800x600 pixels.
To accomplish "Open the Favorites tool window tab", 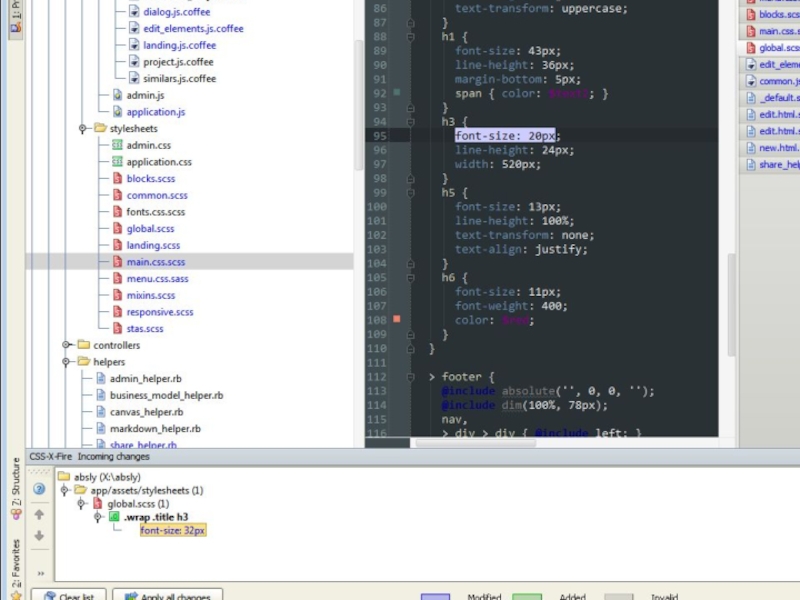I will click(15, 558).
